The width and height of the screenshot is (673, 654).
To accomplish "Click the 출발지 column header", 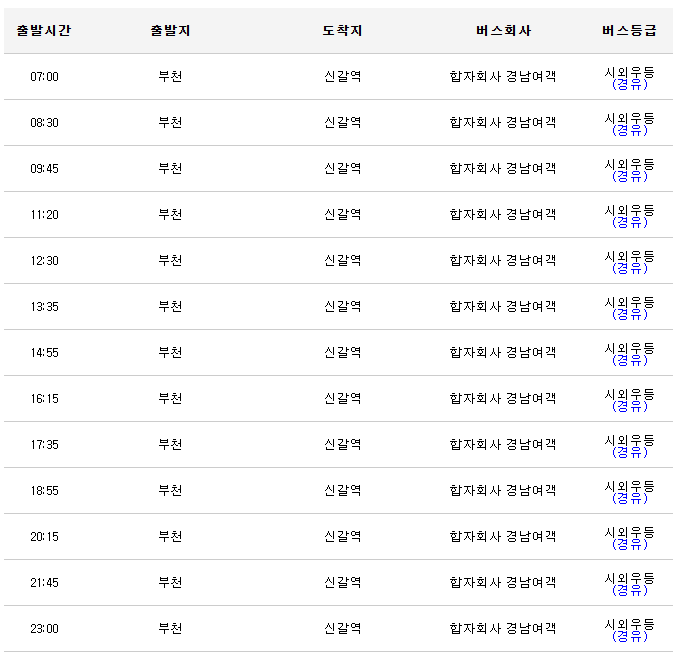I will click(x=170, y=30).
